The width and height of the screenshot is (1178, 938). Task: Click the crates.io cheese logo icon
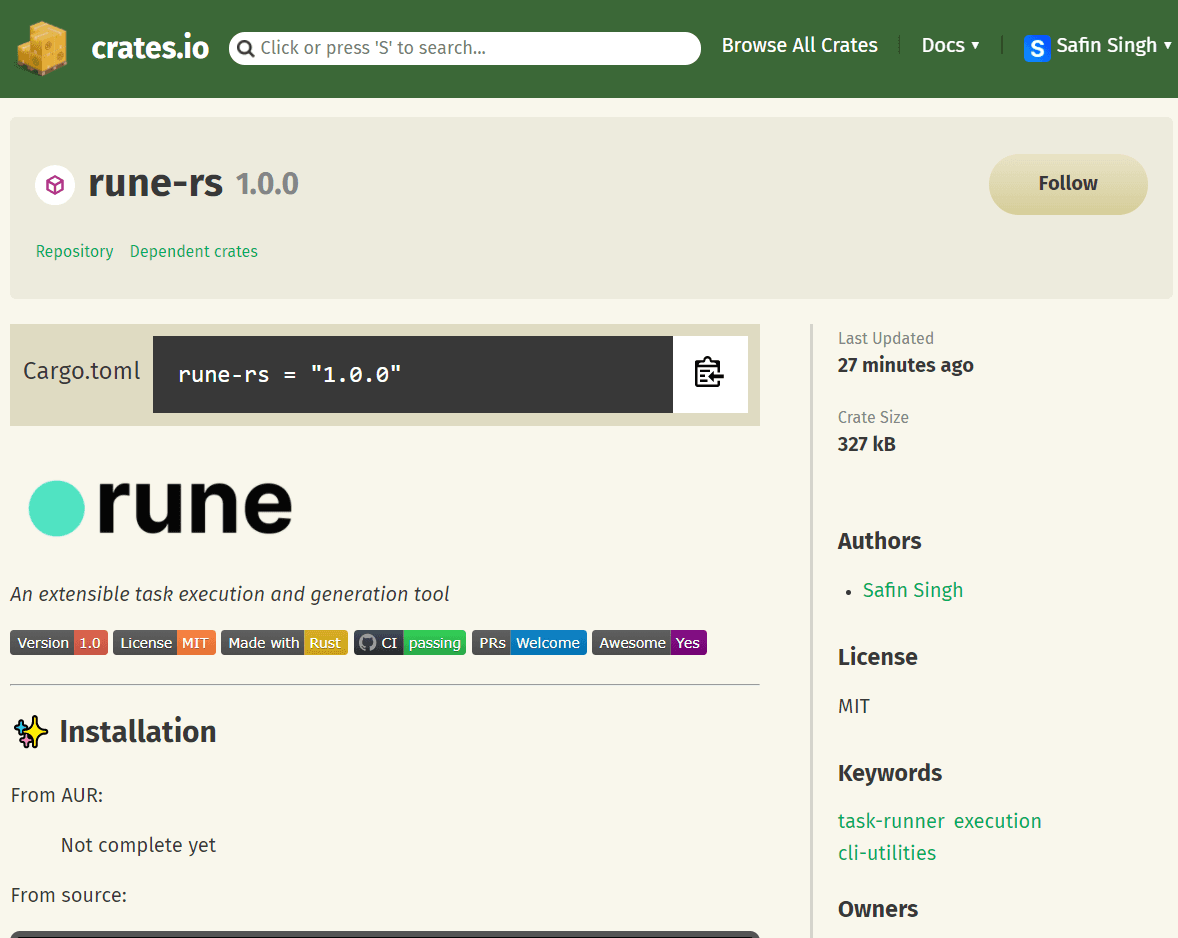tap(43, 48)
